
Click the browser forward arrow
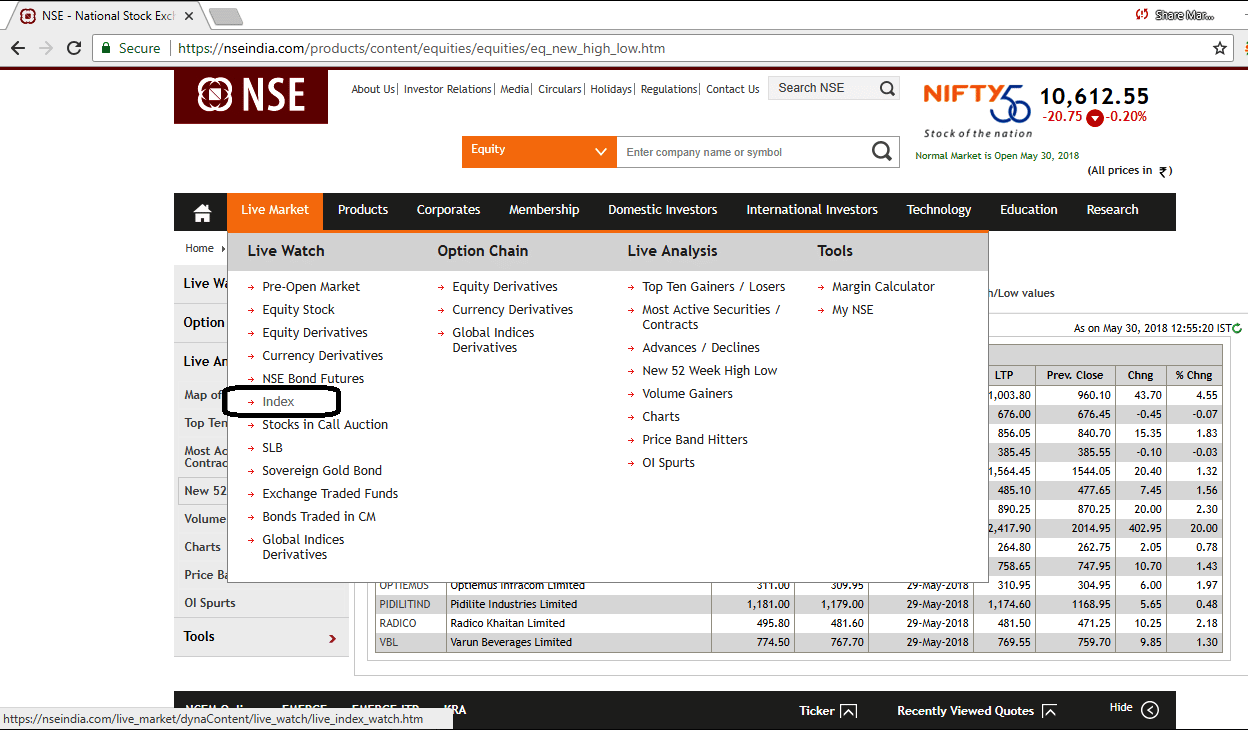pos(46,48)
